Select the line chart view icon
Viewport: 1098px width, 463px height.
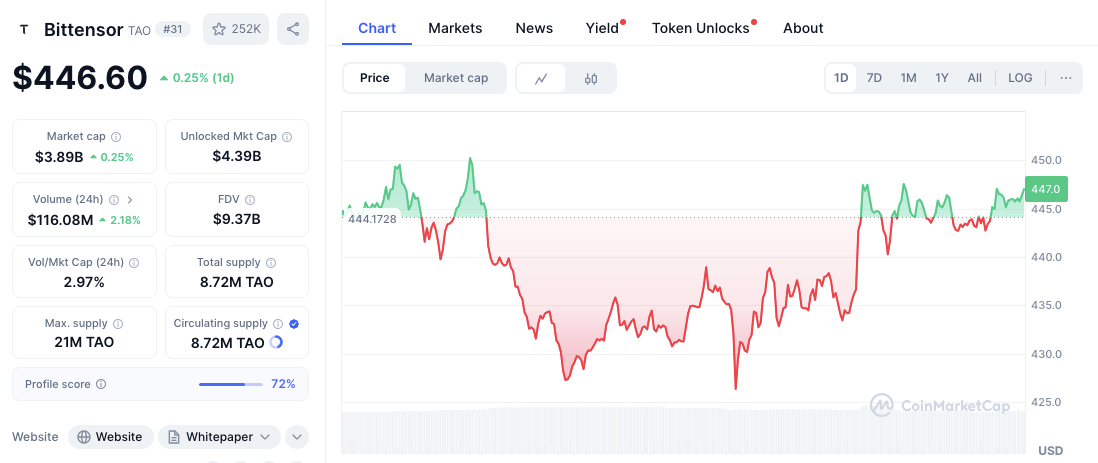[541, 78]
